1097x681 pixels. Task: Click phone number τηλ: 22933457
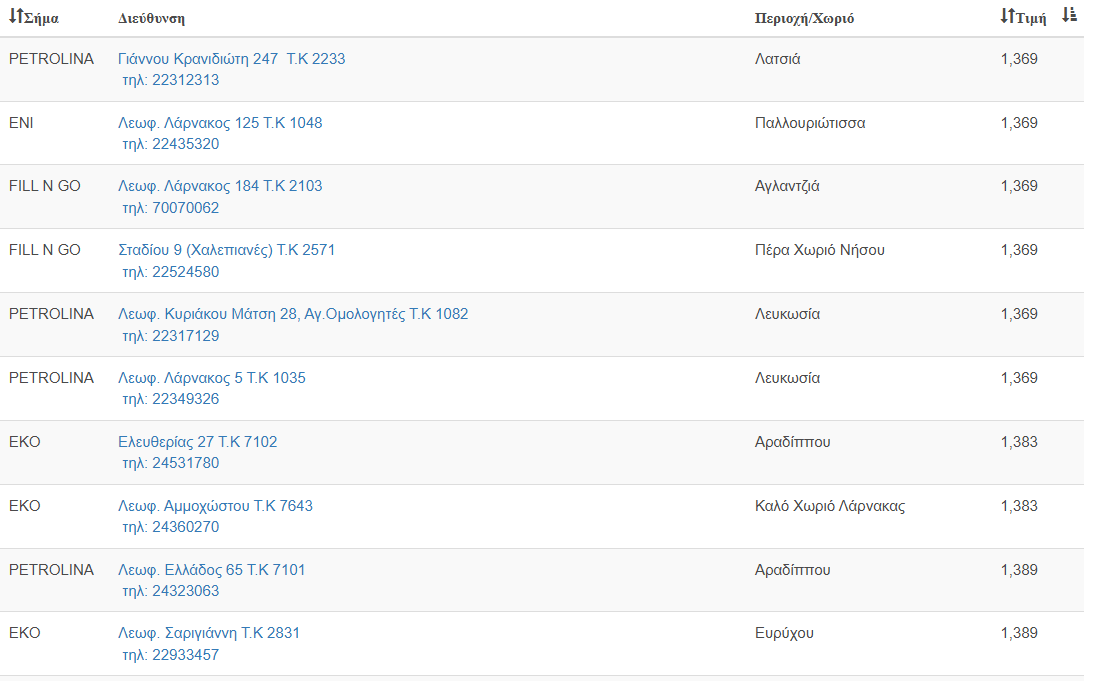coord(171,655)
